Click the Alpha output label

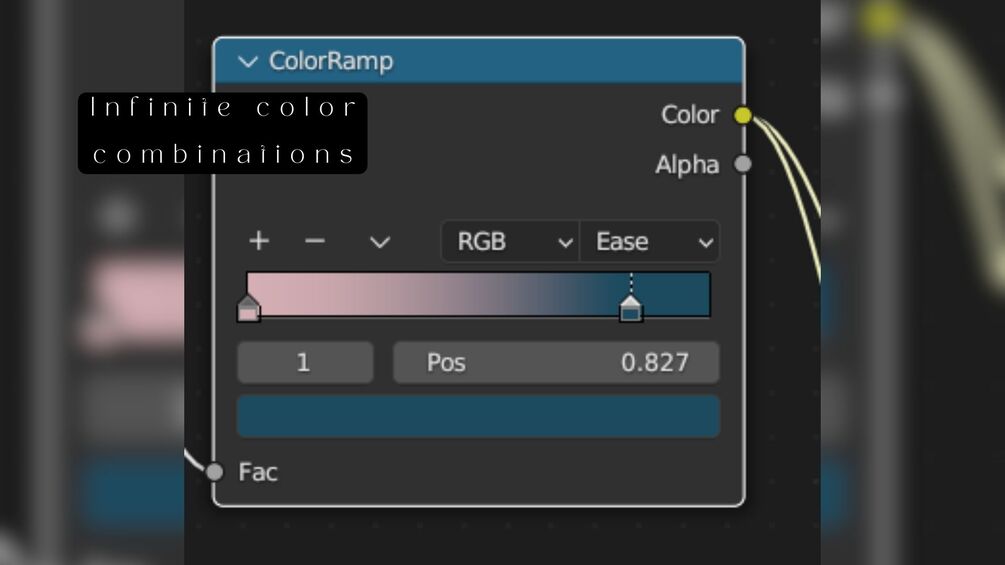(686, 165)
